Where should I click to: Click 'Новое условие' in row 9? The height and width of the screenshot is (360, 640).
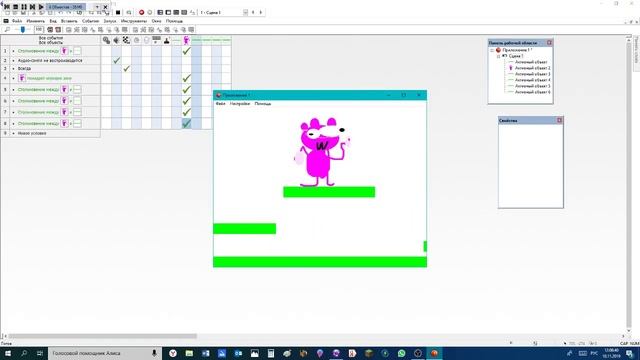click(x=32, y=133)
